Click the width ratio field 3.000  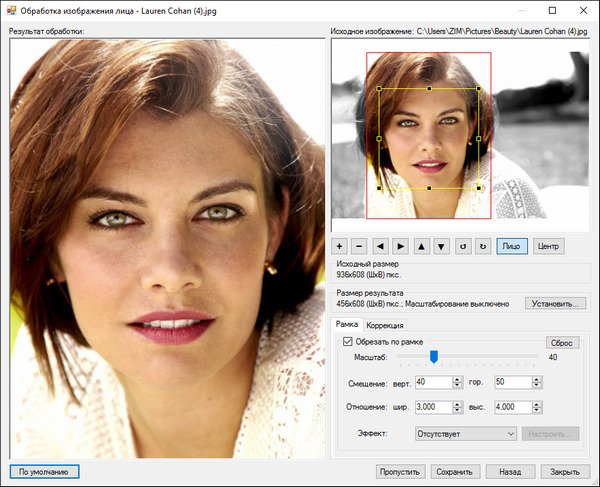click(x=434, y=407)
